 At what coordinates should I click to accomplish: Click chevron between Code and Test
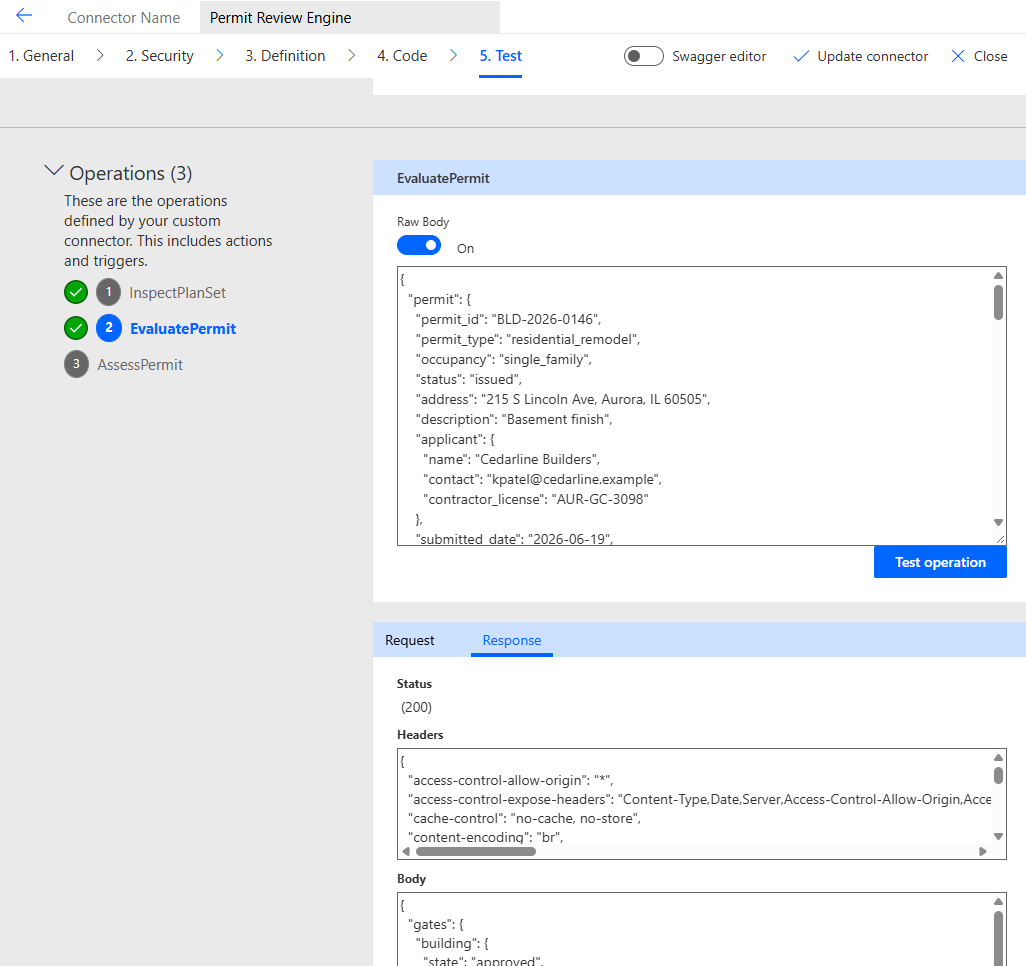pyautogui.click(x=453, y=56)
